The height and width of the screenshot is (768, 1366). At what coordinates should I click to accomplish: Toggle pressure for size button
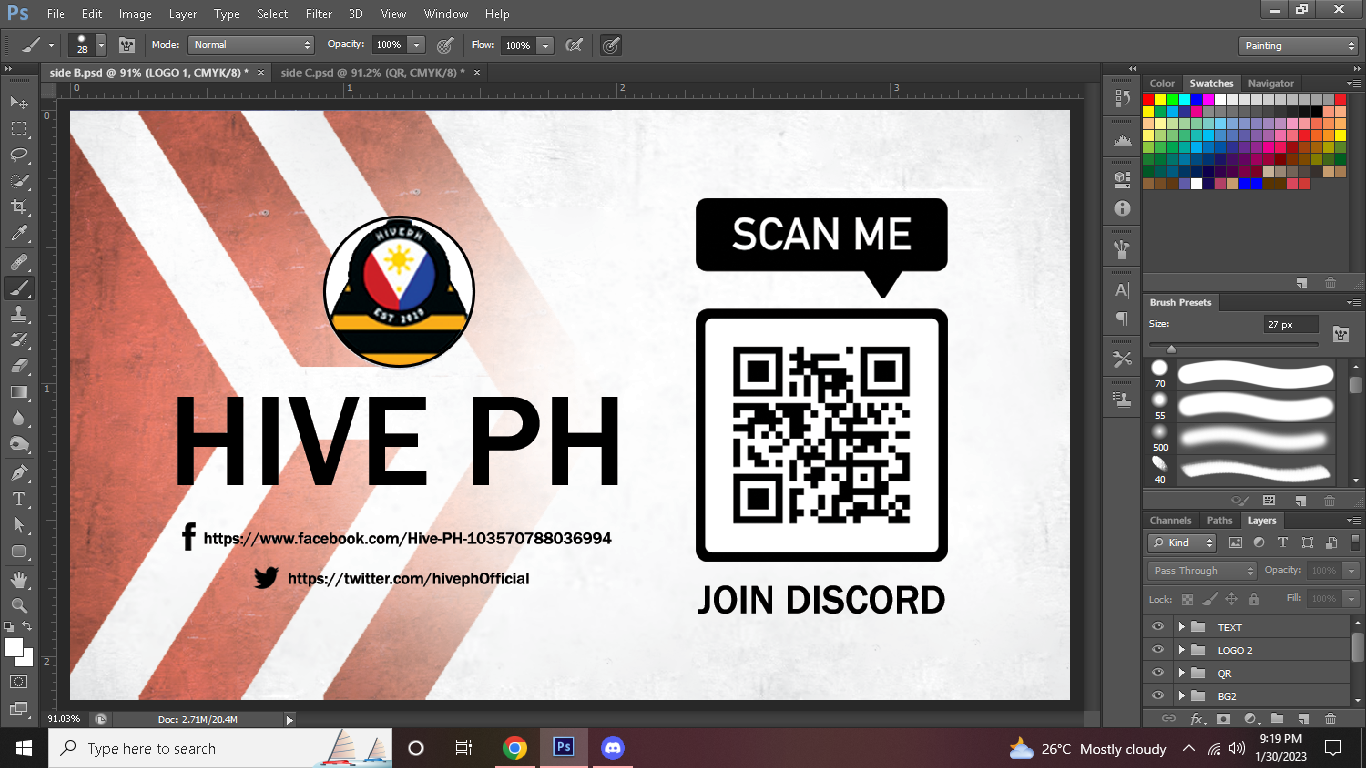coord(611,45)
